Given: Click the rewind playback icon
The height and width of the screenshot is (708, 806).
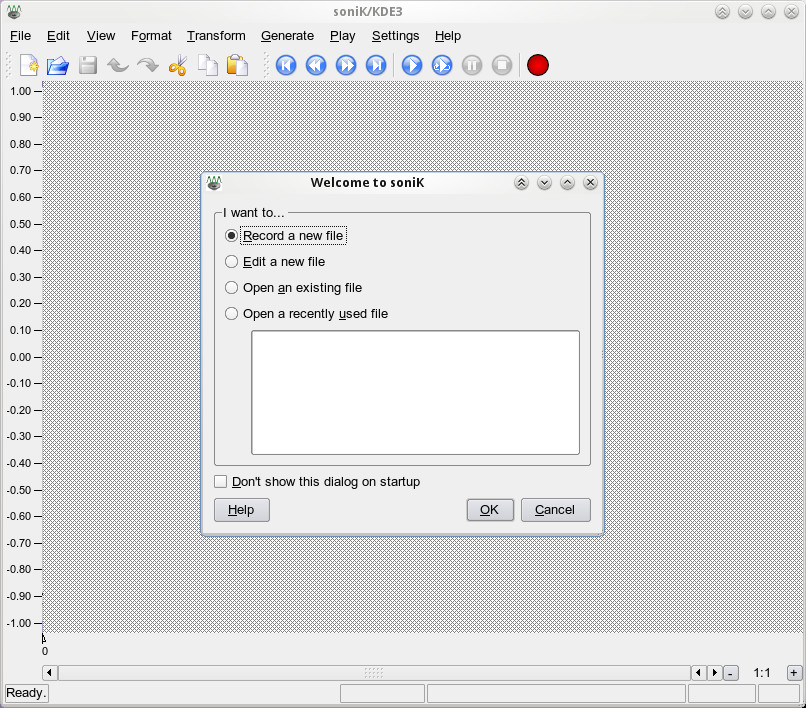Looking at the screenshot, I should pos(316,65).
